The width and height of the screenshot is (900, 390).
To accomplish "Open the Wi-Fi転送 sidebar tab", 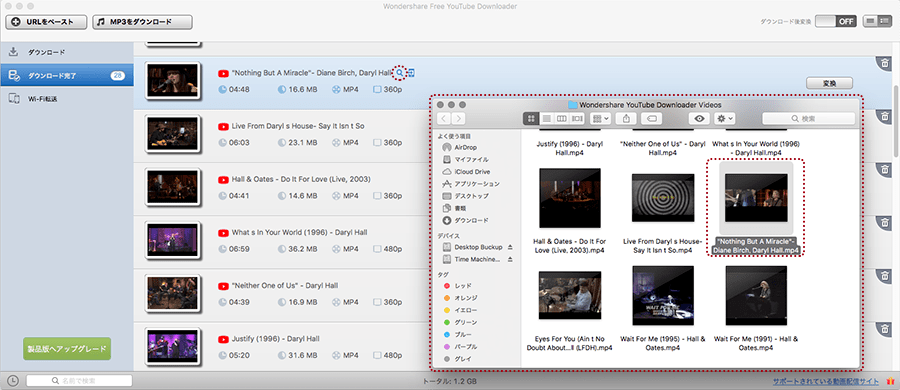I will click(67, 99).
